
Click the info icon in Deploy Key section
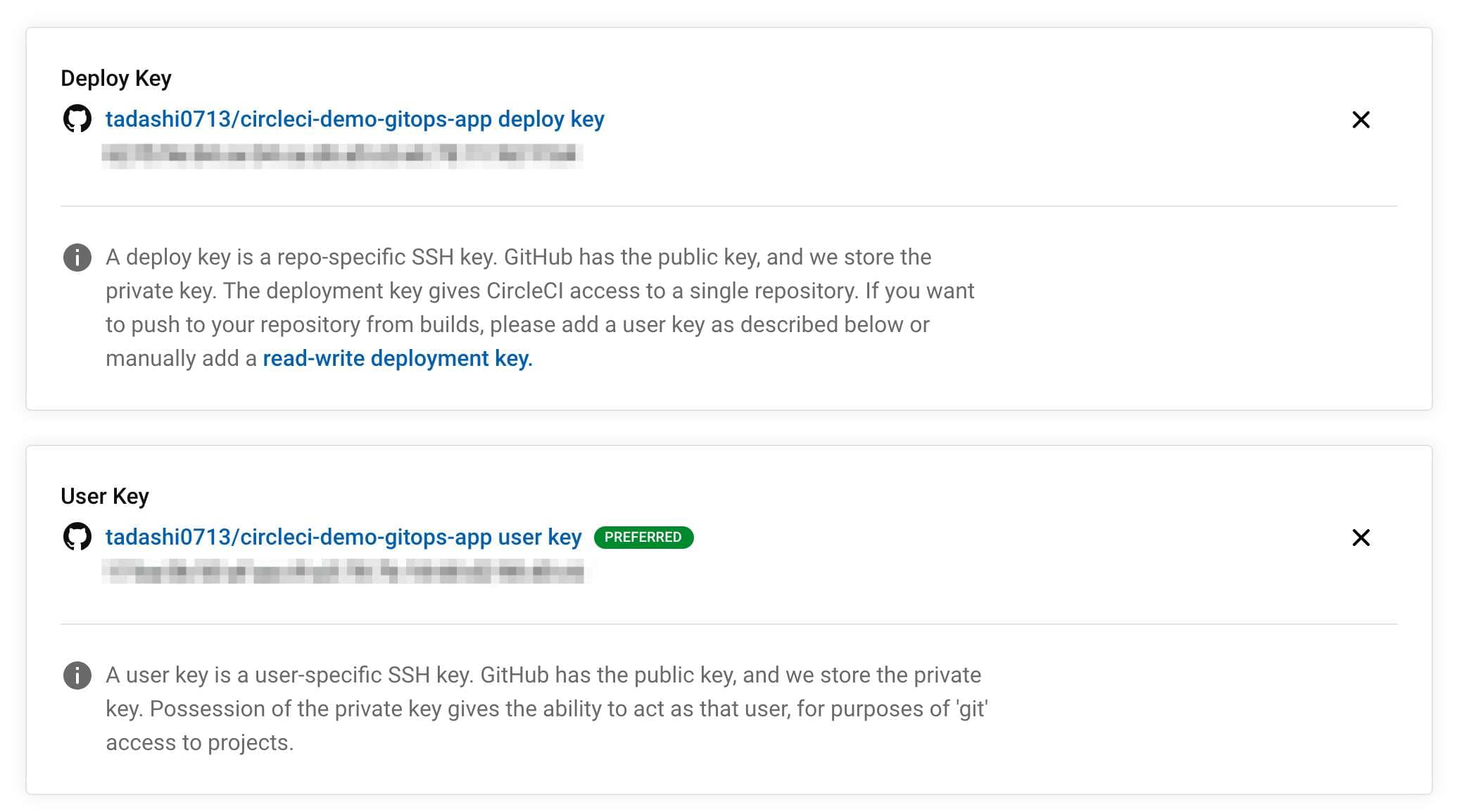point(77,258)
